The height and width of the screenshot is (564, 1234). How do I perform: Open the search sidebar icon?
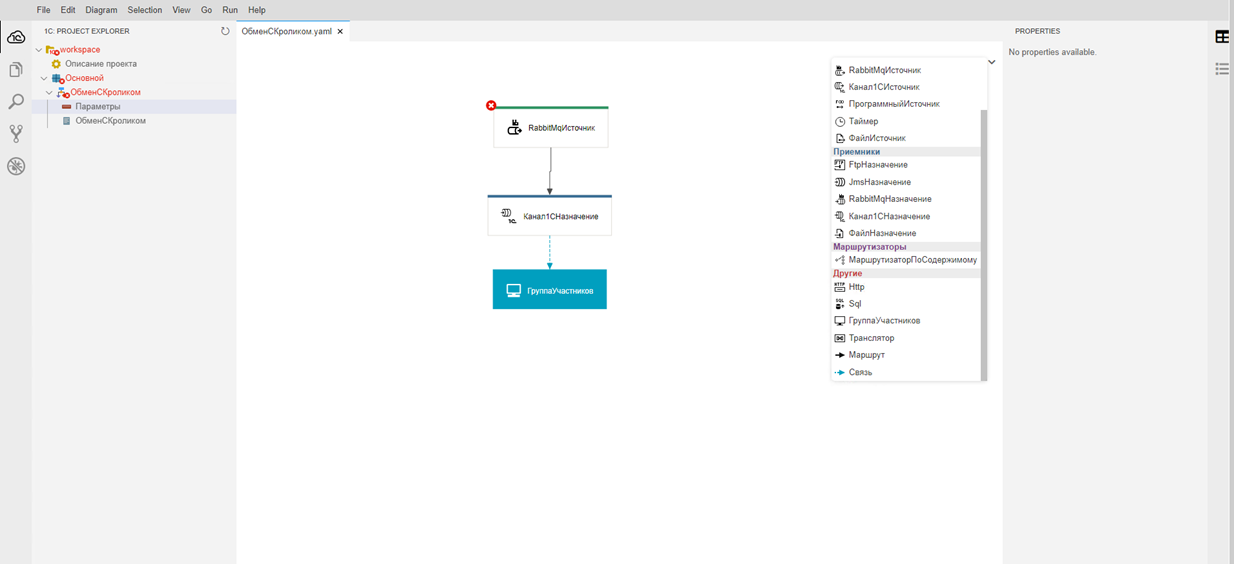tap(16, 102)
